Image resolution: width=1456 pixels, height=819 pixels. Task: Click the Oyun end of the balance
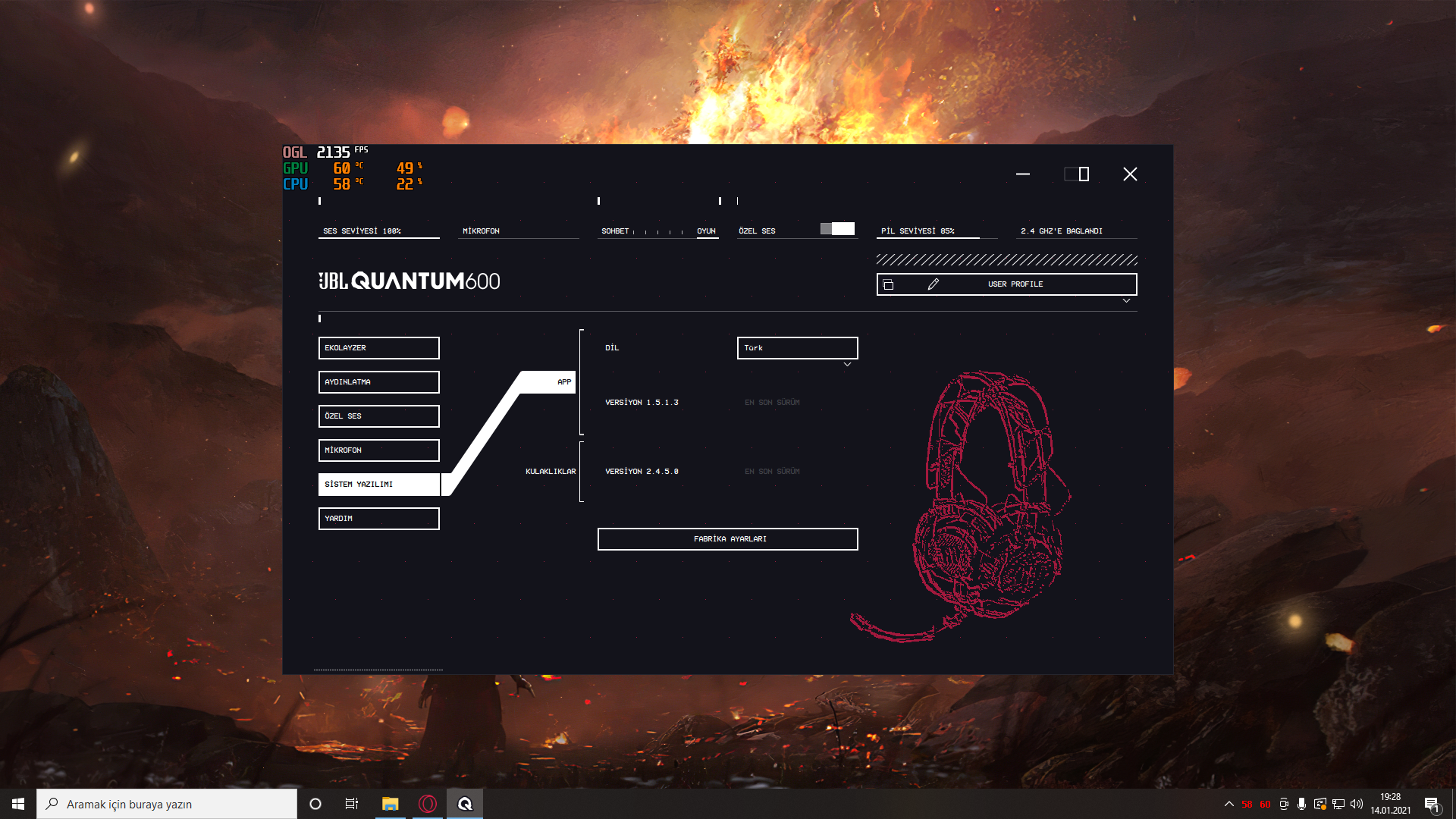coord(706,231)
